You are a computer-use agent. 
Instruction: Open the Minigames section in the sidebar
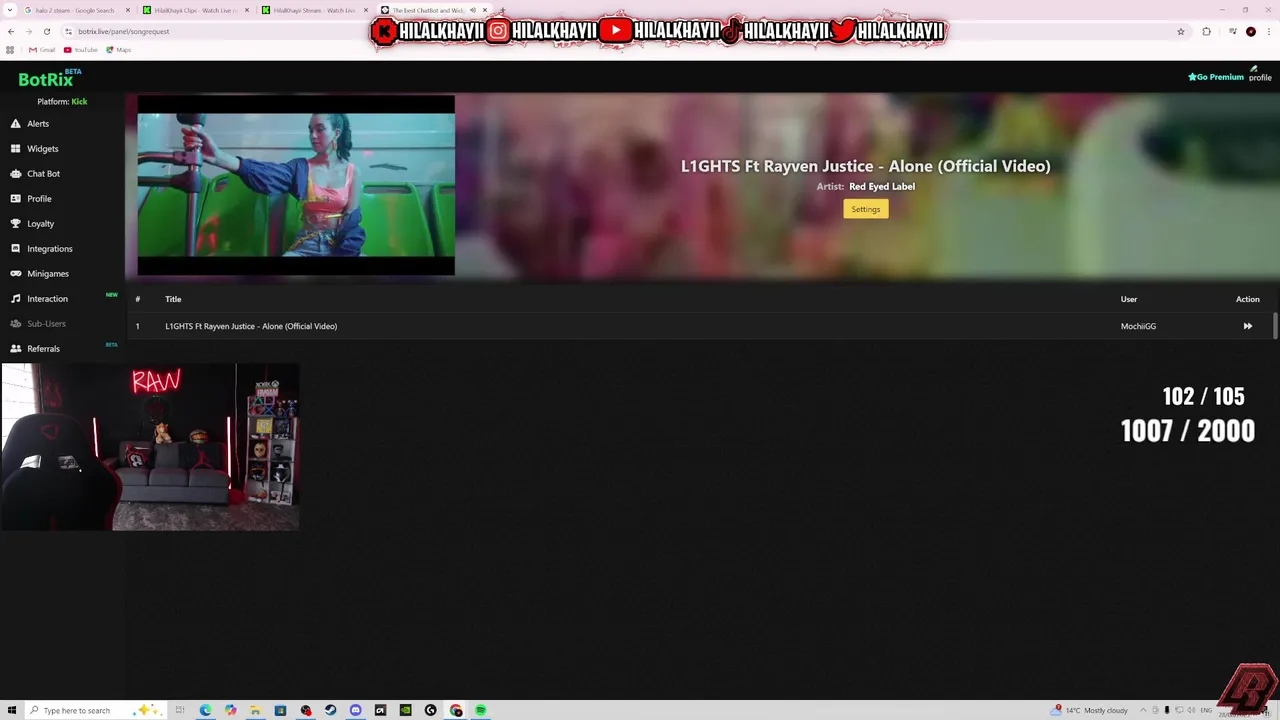pyautogui.click(x=40, y=274)
